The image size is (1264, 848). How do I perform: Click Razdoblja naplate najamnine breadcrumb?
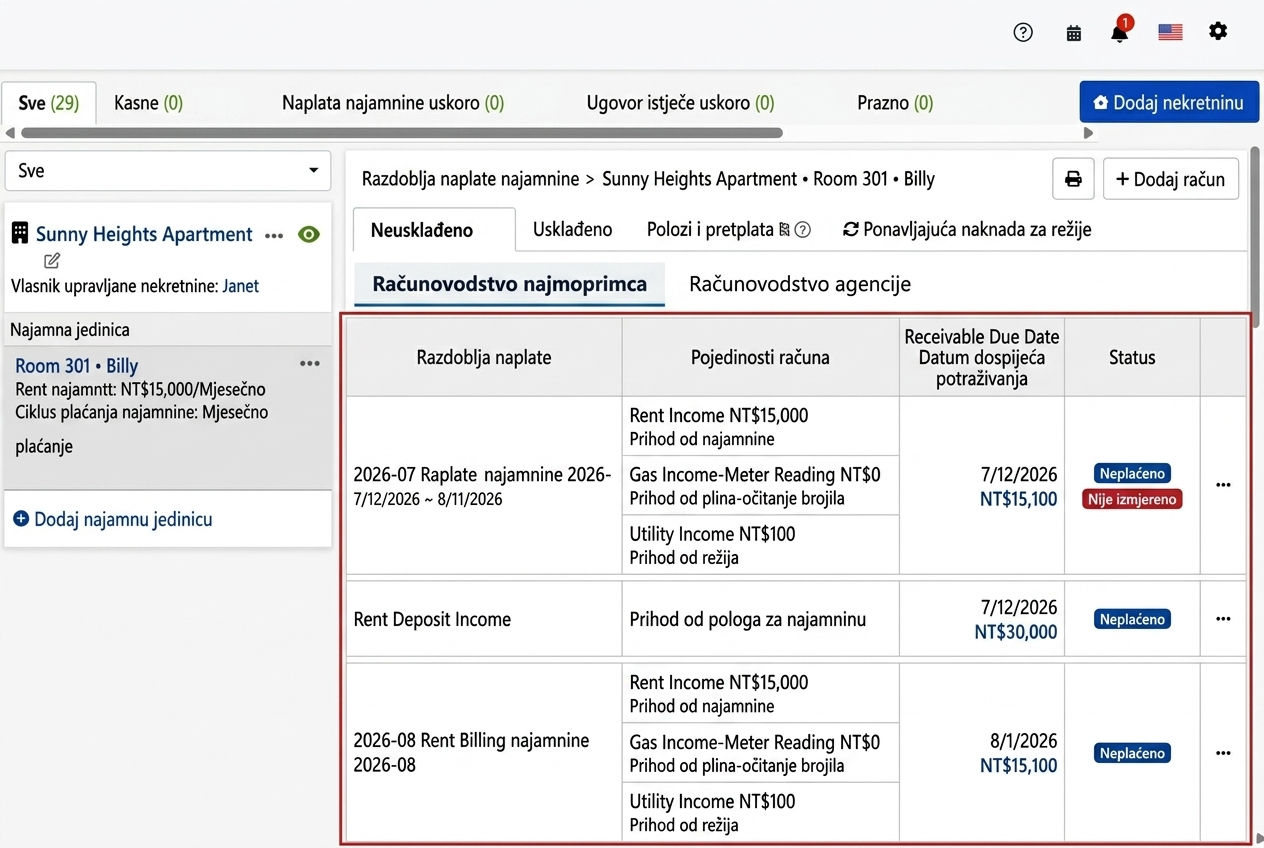click(x=470, y=179)
